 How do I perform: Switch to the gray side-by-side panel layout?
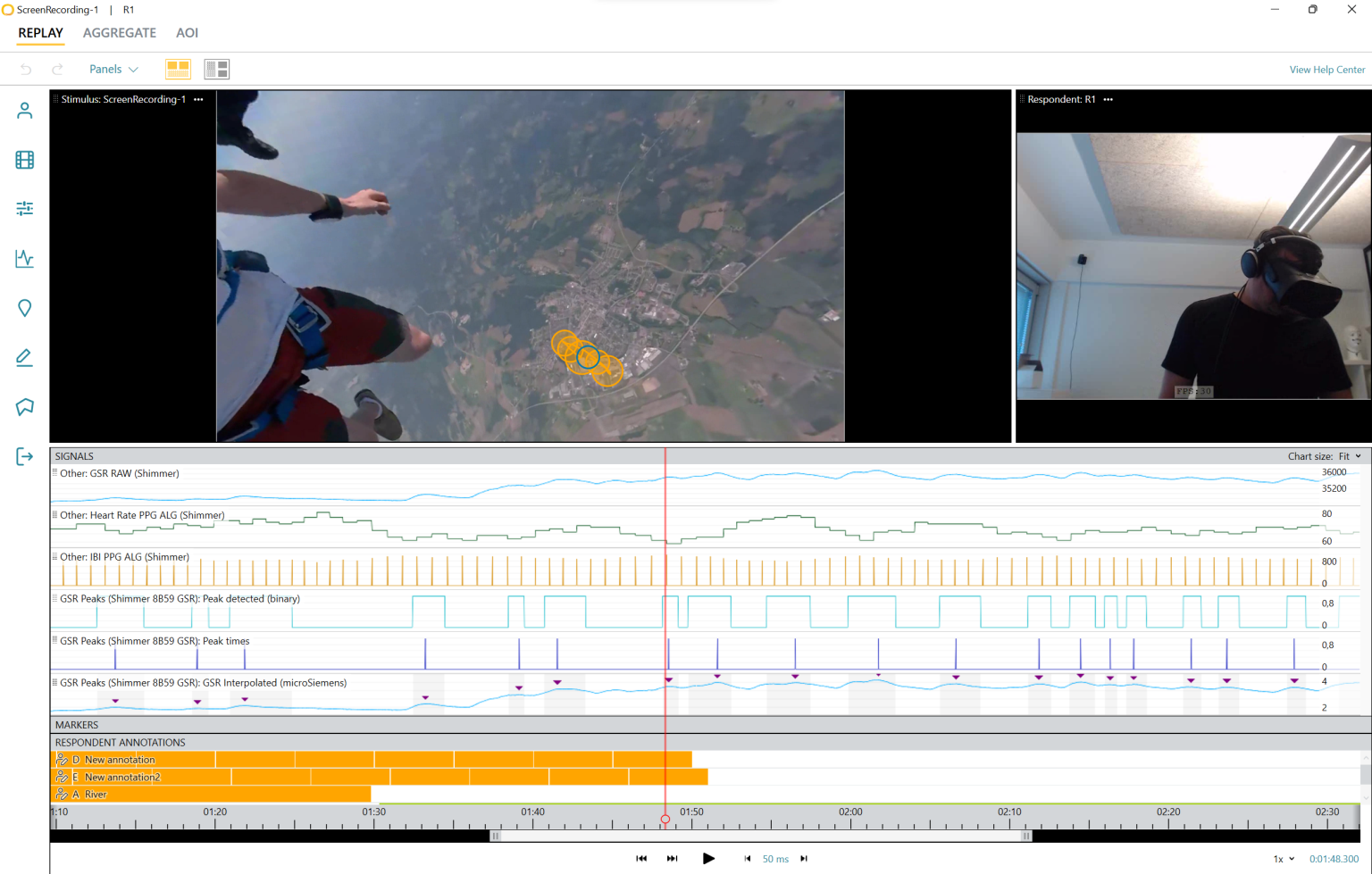tap(217, 69)
